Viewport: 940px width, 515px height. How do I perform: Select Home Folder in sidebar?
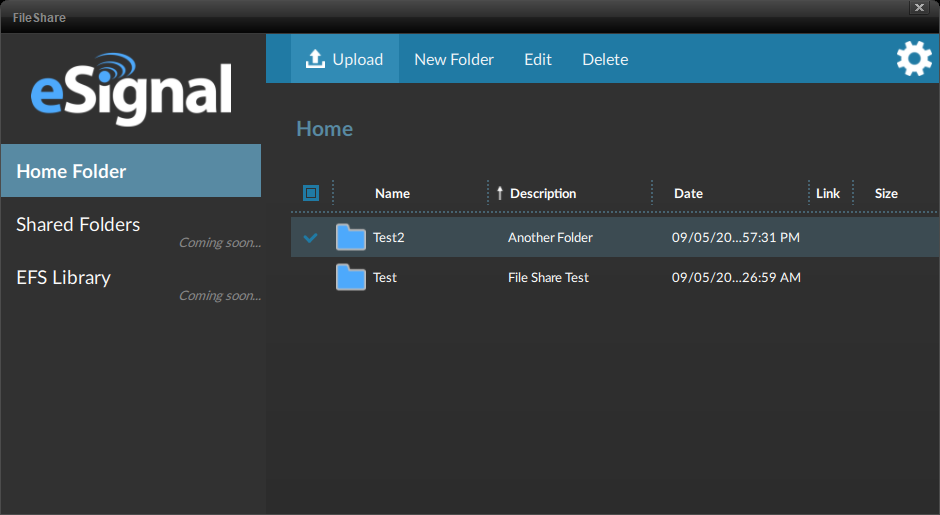coord(131,171)
